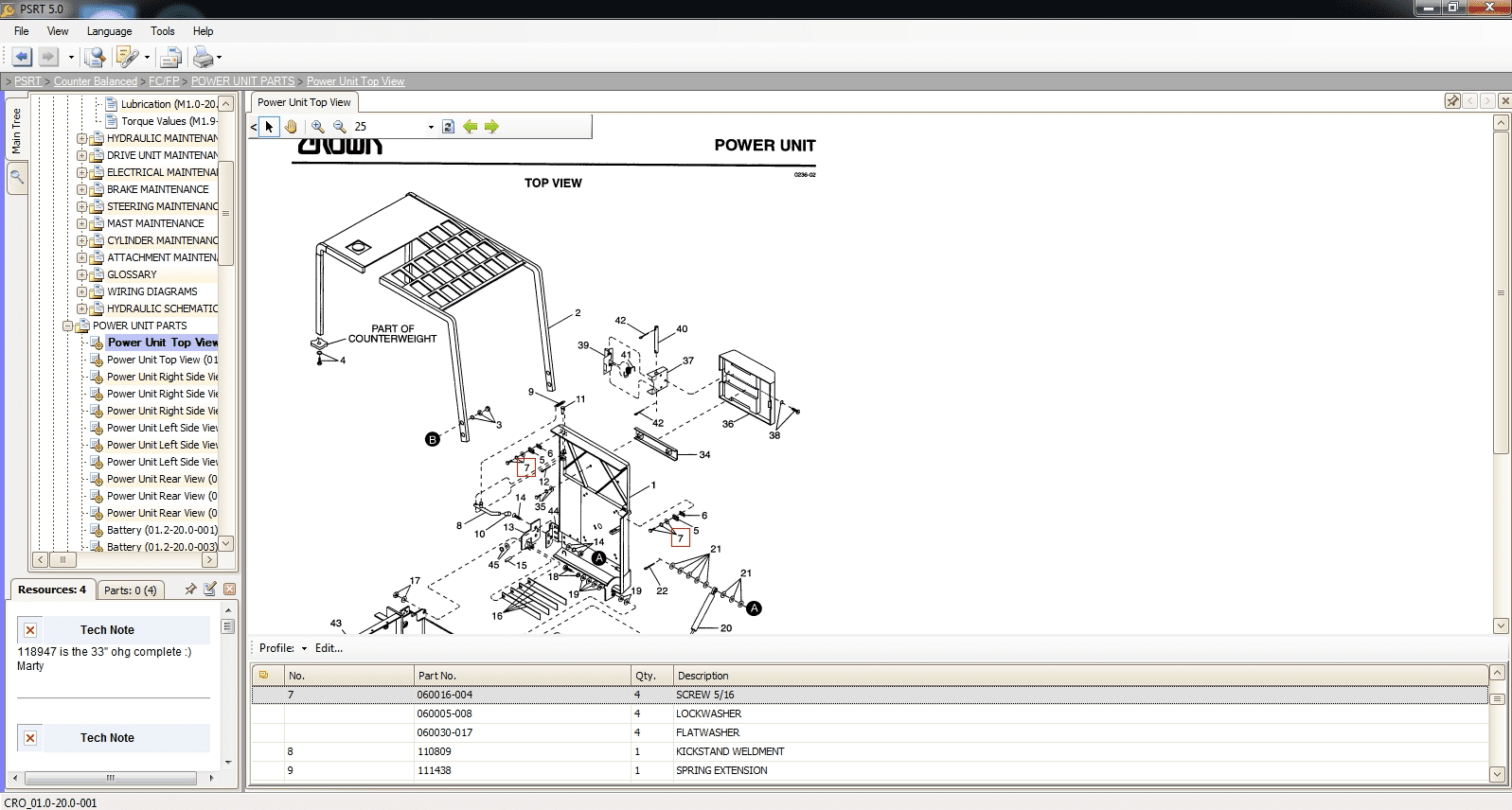
Task: Click the pin icon in Resources panel
Action: pyautogui.click(x=190, y=589)
